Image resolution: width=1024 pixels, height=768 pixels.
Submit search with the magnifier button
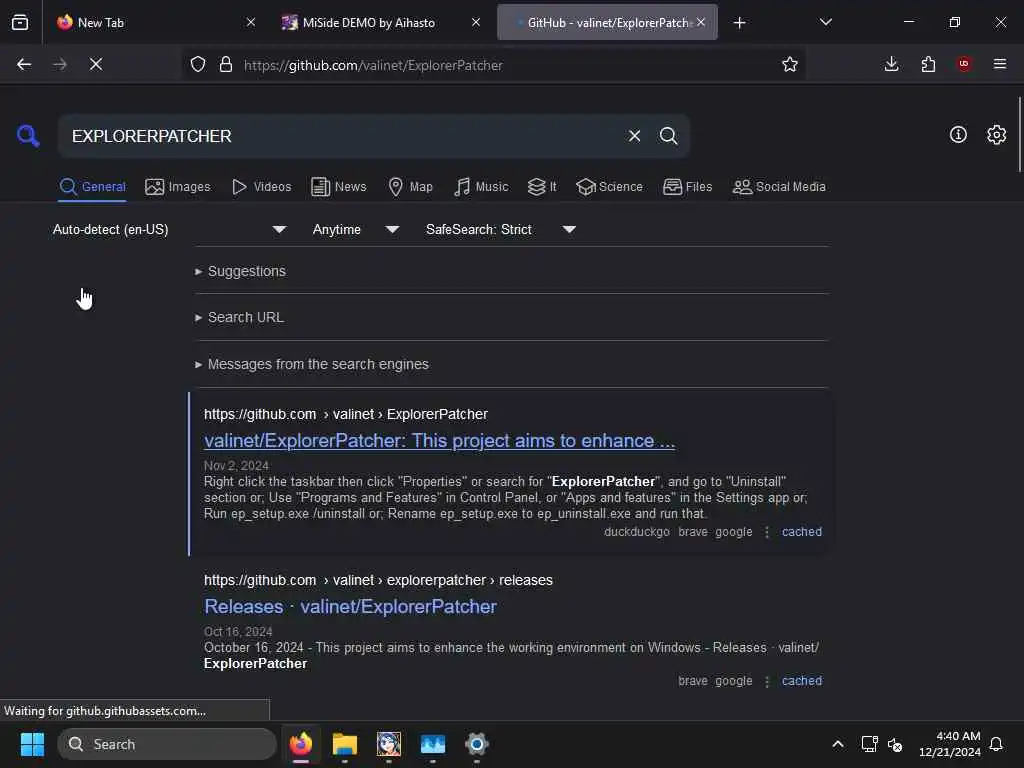(668, 136)
